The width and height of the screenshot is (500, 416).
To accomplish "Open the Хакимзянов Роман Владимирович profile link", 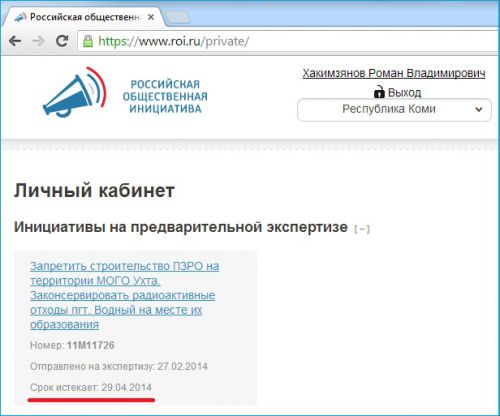I will (x=394, y=73).
